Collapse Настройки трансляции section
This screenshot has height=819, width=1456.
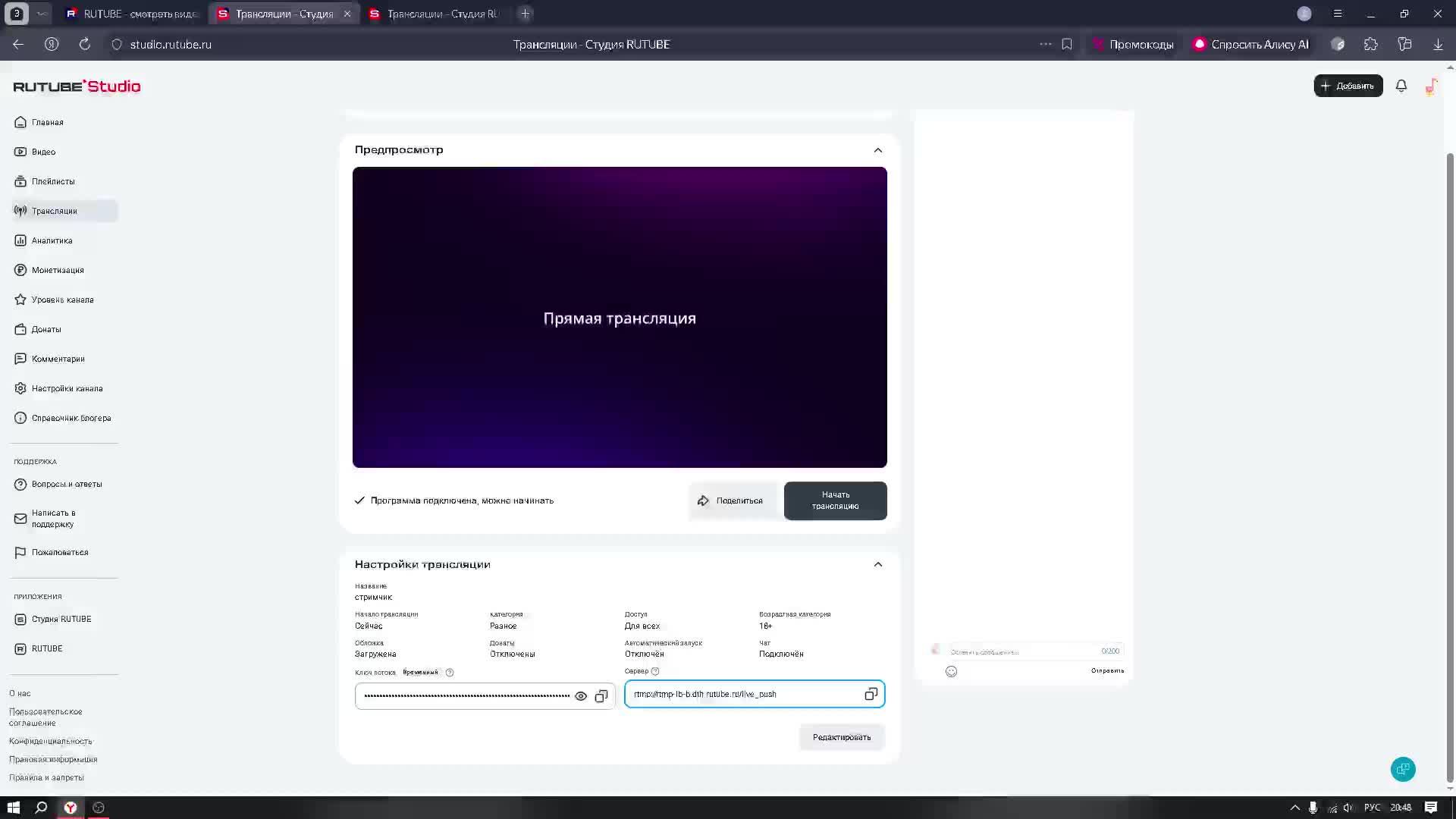(x=877, y=564)
